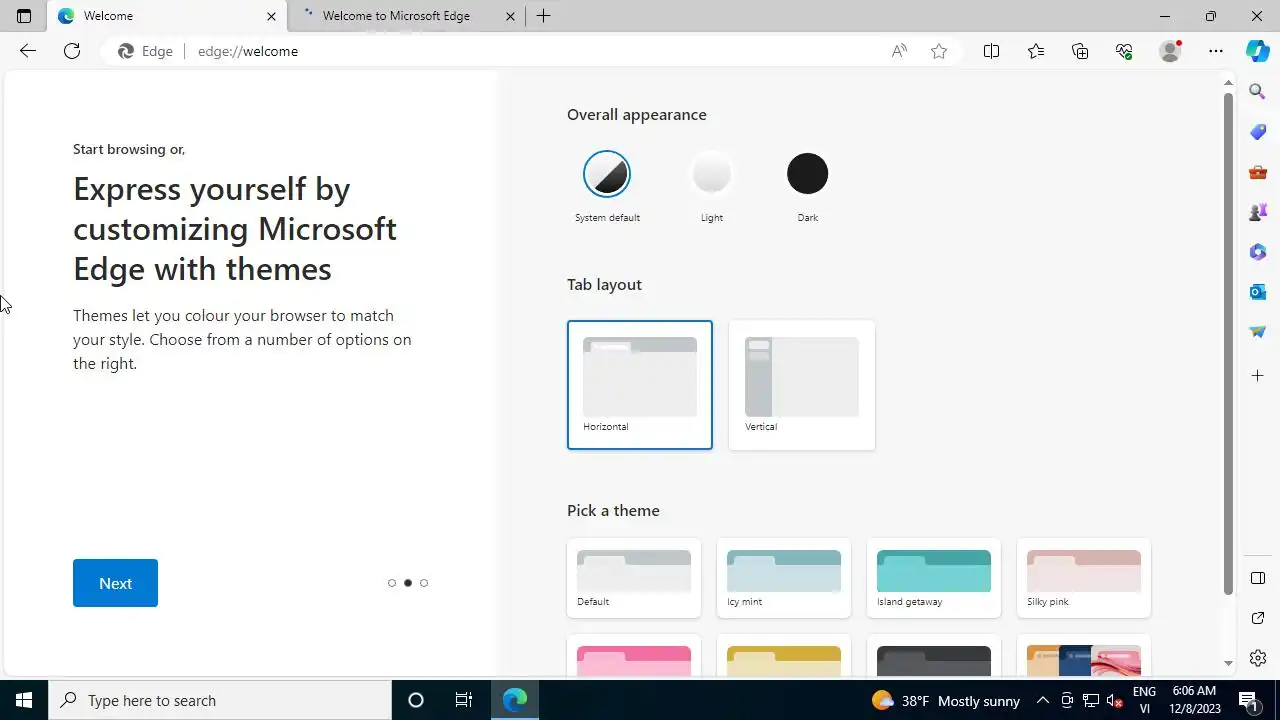Select Light appearance
Image resolution: width=1280 pixels, height=720 pixels.
coord(712,175)
